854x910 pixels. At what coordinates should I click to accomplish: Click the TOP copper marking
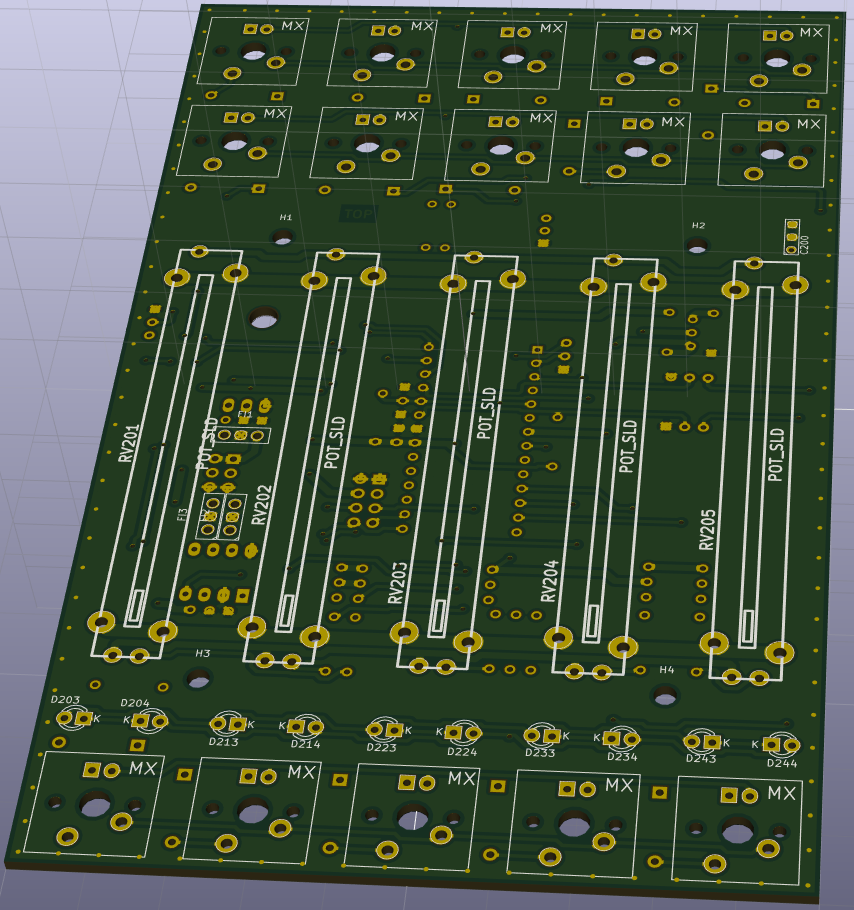[x=358, y=214]
